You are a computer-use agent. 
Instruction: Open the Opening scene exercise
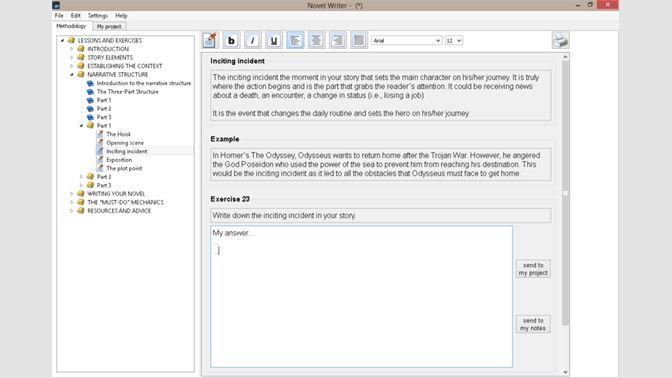(125, 143)
